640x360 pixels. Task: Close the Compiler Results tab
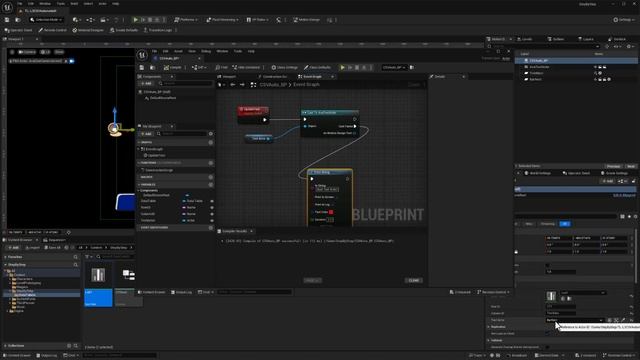[251, 231]
